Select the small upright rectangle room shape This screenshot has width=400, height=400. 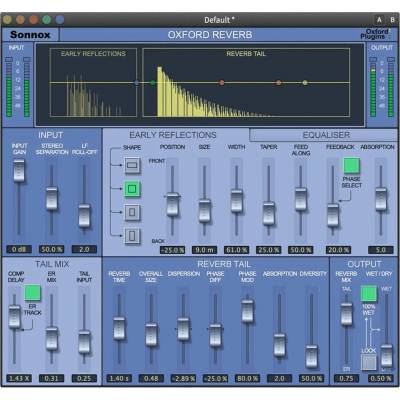[x=132, y=212]
